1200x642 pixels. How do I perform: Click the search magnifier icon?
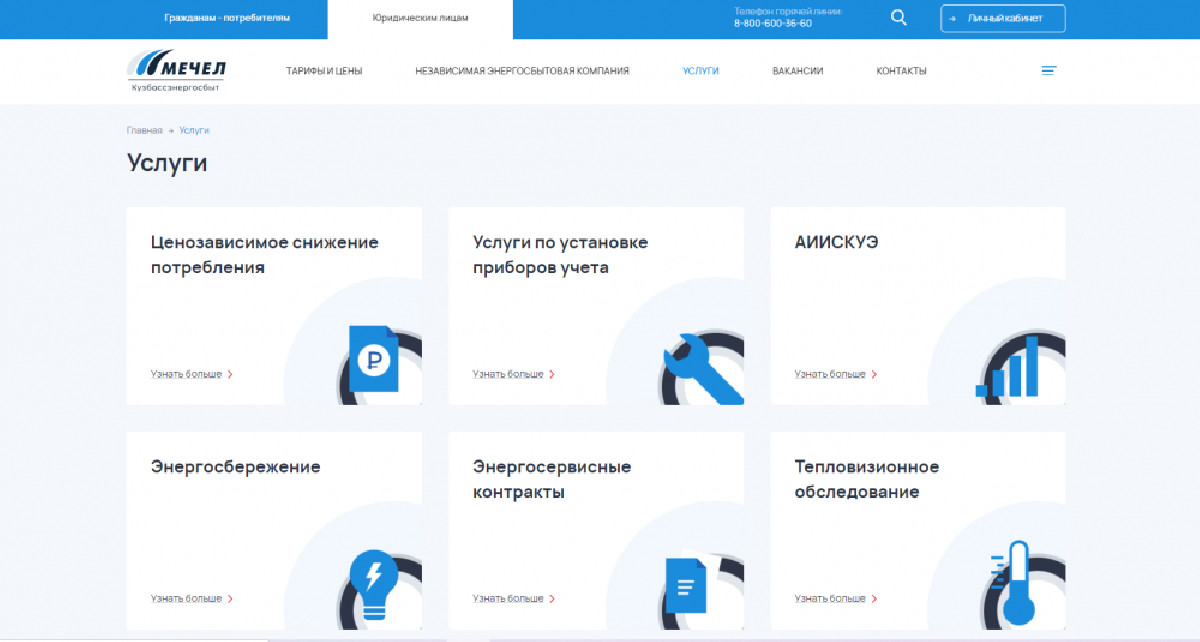tap(898, 18)
